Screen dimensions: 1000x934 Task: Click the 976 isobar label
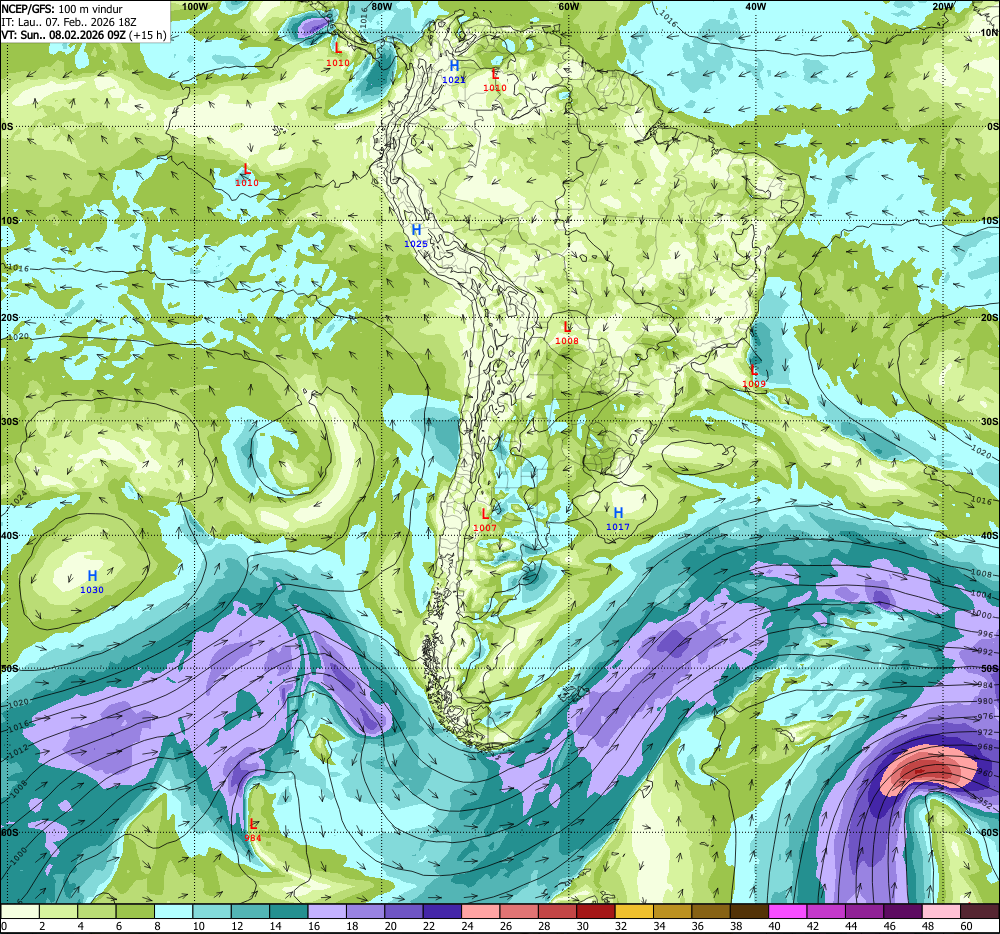click(985, 717)
